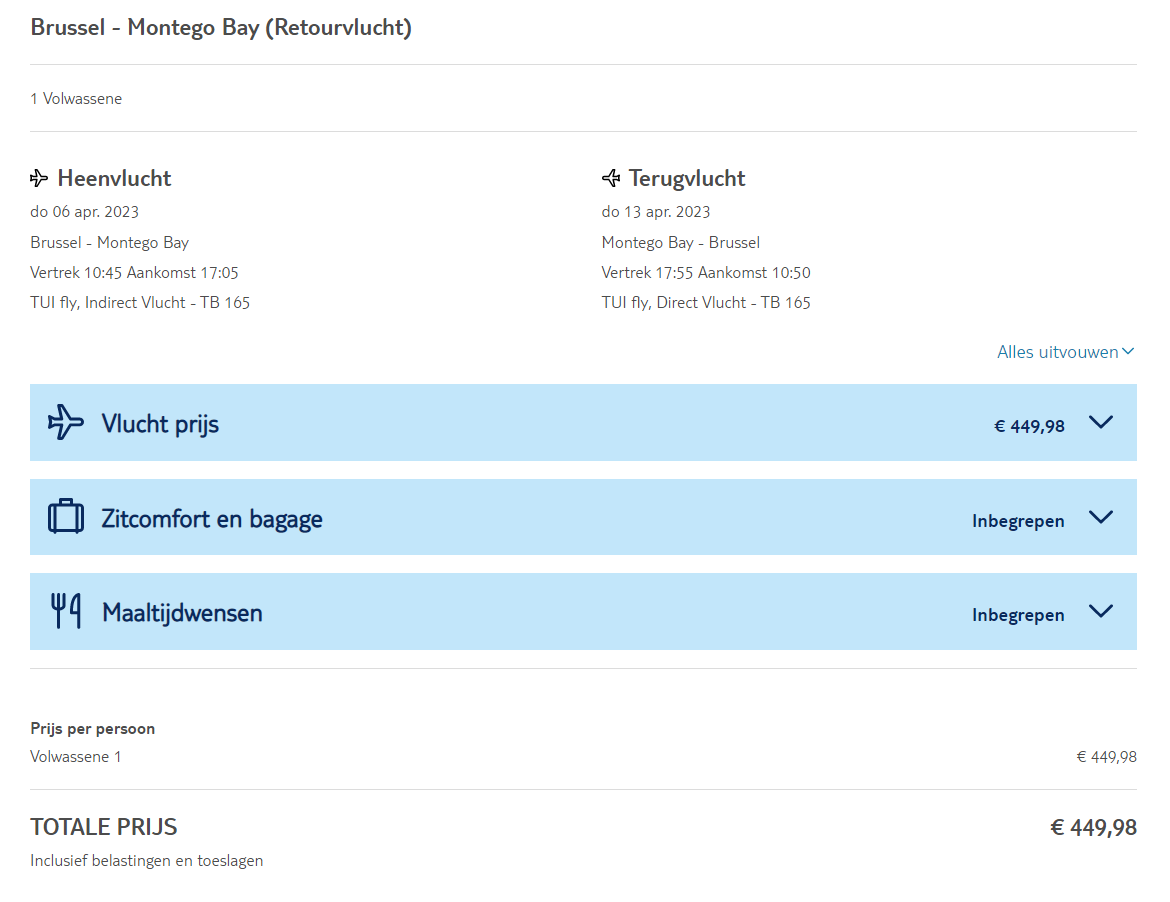Expand Zitcomfort en bagage with its chevron
The height and width of the screenshot is (902, 1170).
[1101, 517]
